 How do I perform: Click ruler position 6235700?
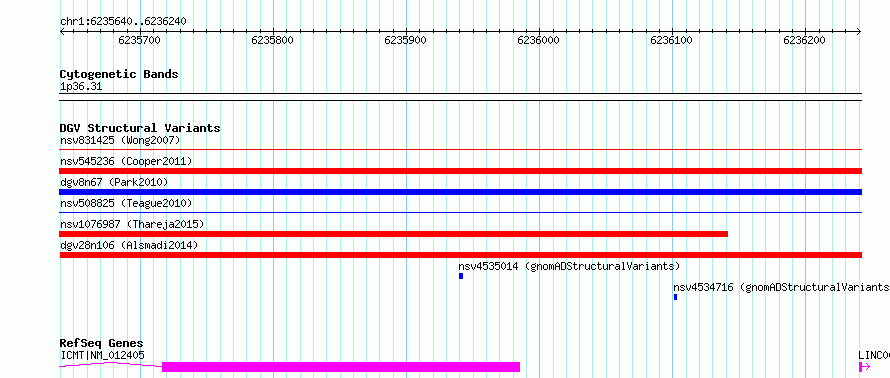[140, 41]
